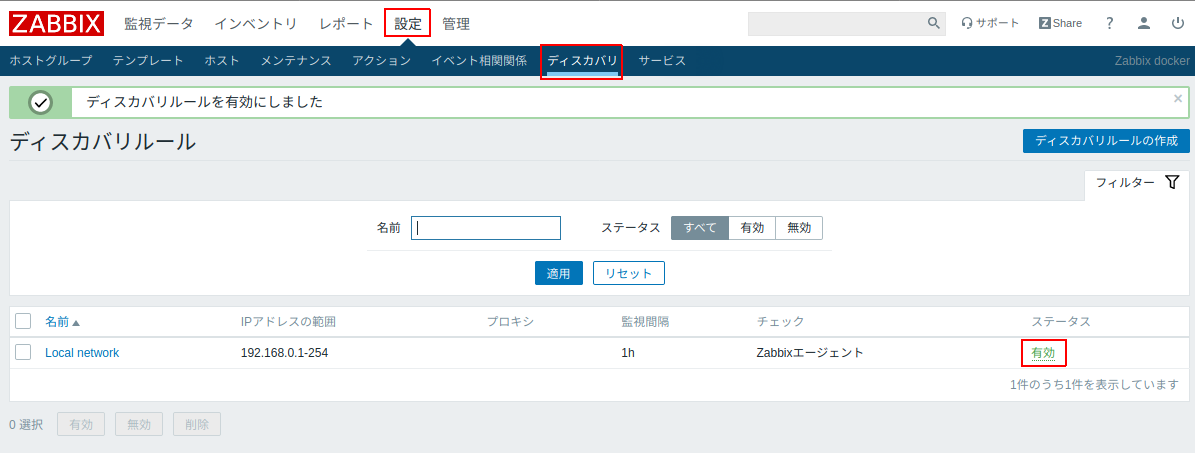Click ディスカバリルールの作成 button
Screen dimensions: 1195x453
point(1106,141)
